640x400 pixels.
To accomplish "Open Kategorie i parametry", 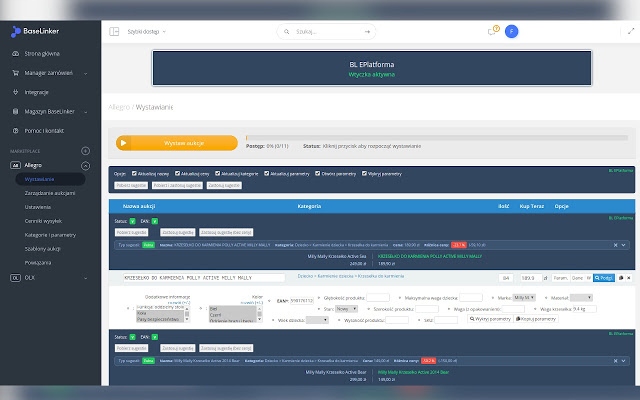I will point(50,235).
